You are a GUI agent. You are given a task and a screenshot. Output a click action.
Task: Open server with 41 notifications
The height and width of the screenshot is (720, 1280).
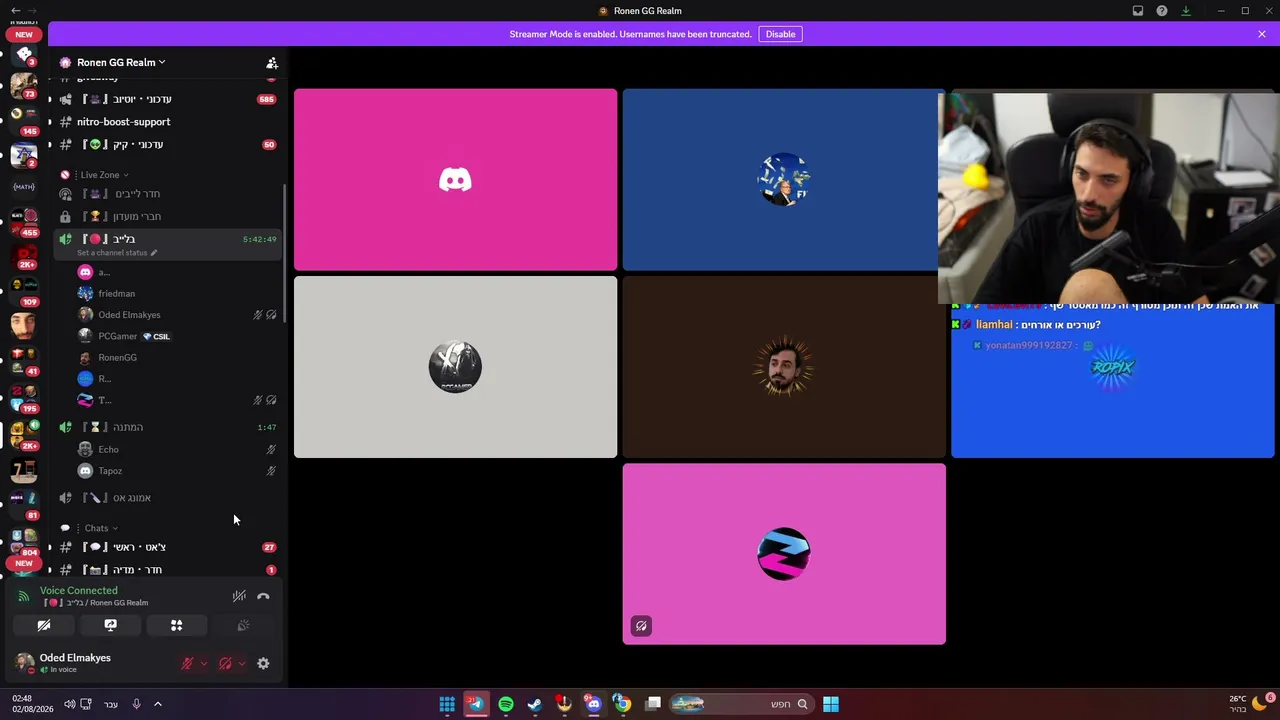(24, 359)
